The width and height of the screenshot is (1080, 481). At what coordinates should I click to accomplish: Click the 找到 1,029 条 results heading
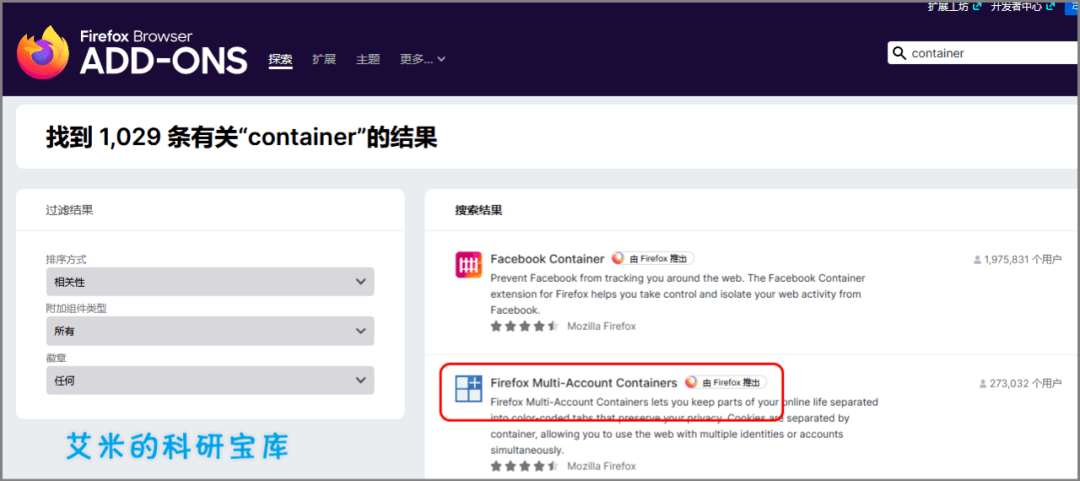coord(242,138)
